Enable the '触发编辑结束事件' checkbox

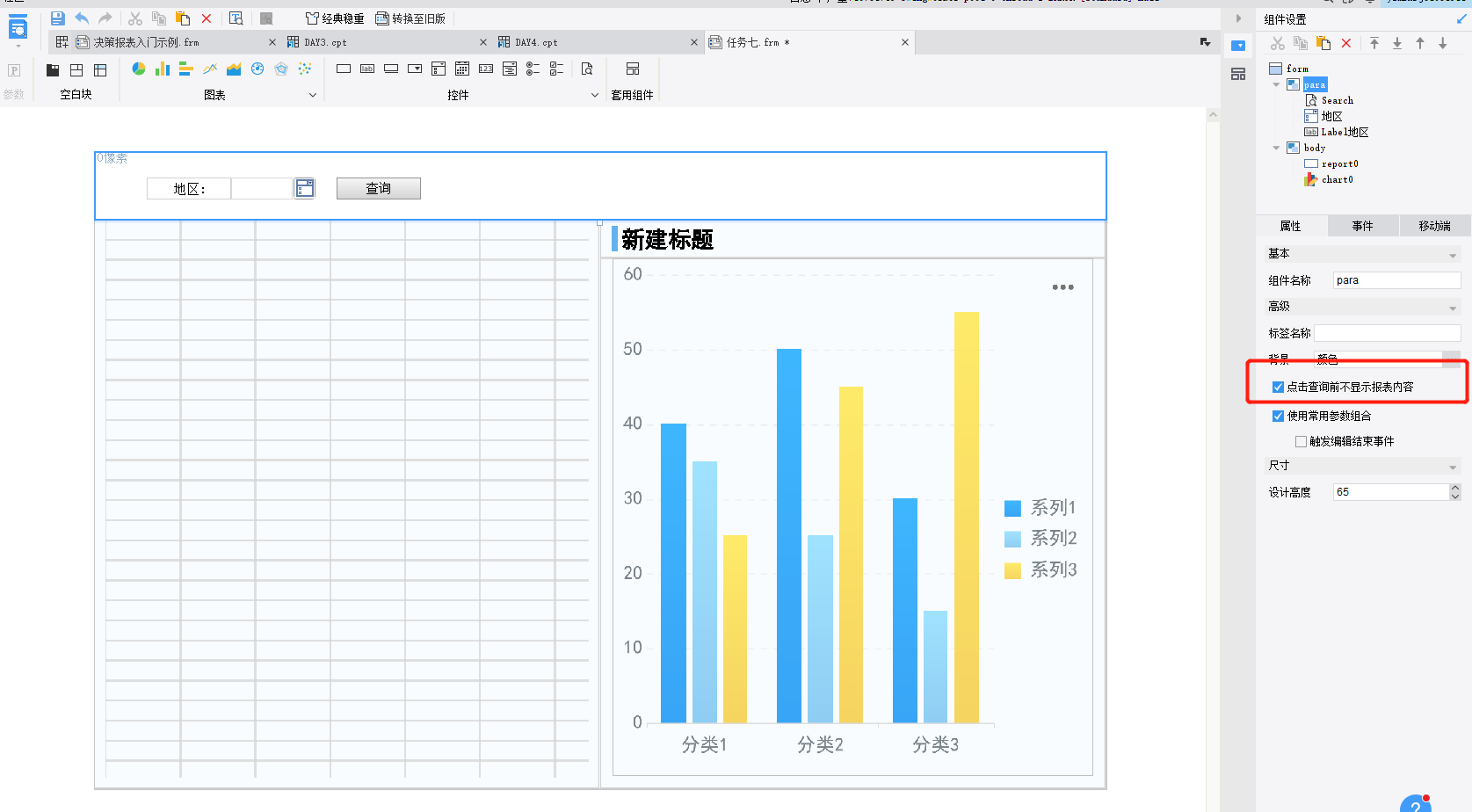1301,441
